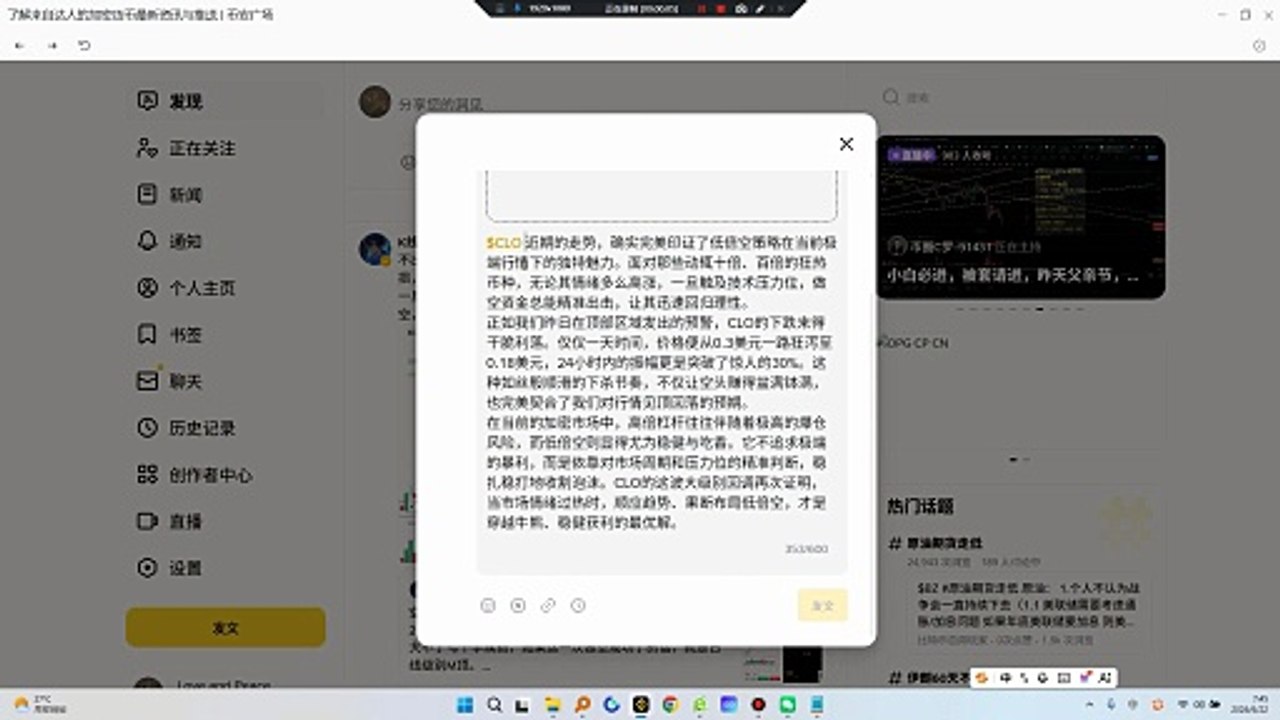This screenshot has width=1280, height=720.
Task: Click the compass icon beside 发现
Action: [147, 101]
